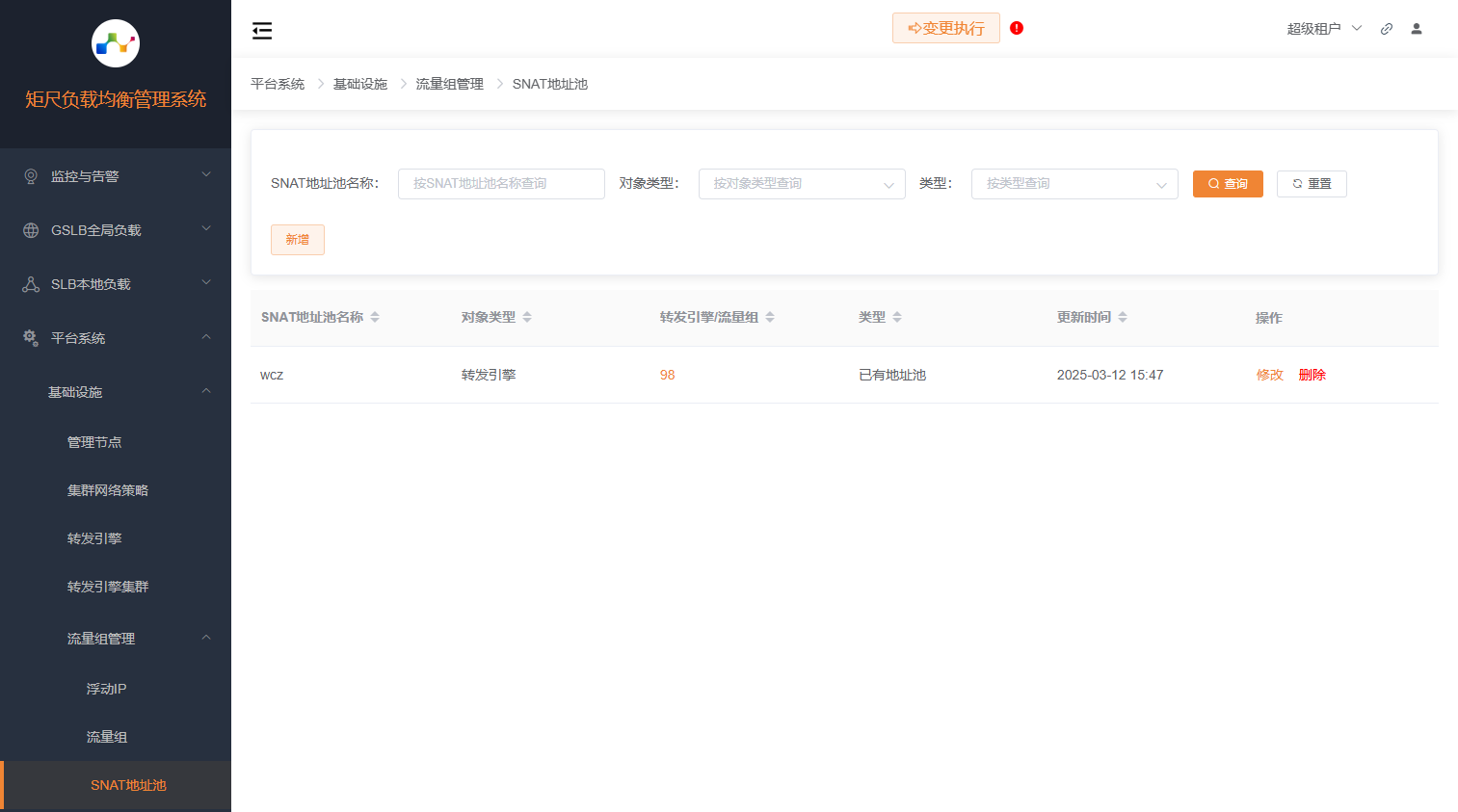This screenshot has width=1458, height=812.
Task: Open the 类型 filter dropdown
Action: point(1074,184)
